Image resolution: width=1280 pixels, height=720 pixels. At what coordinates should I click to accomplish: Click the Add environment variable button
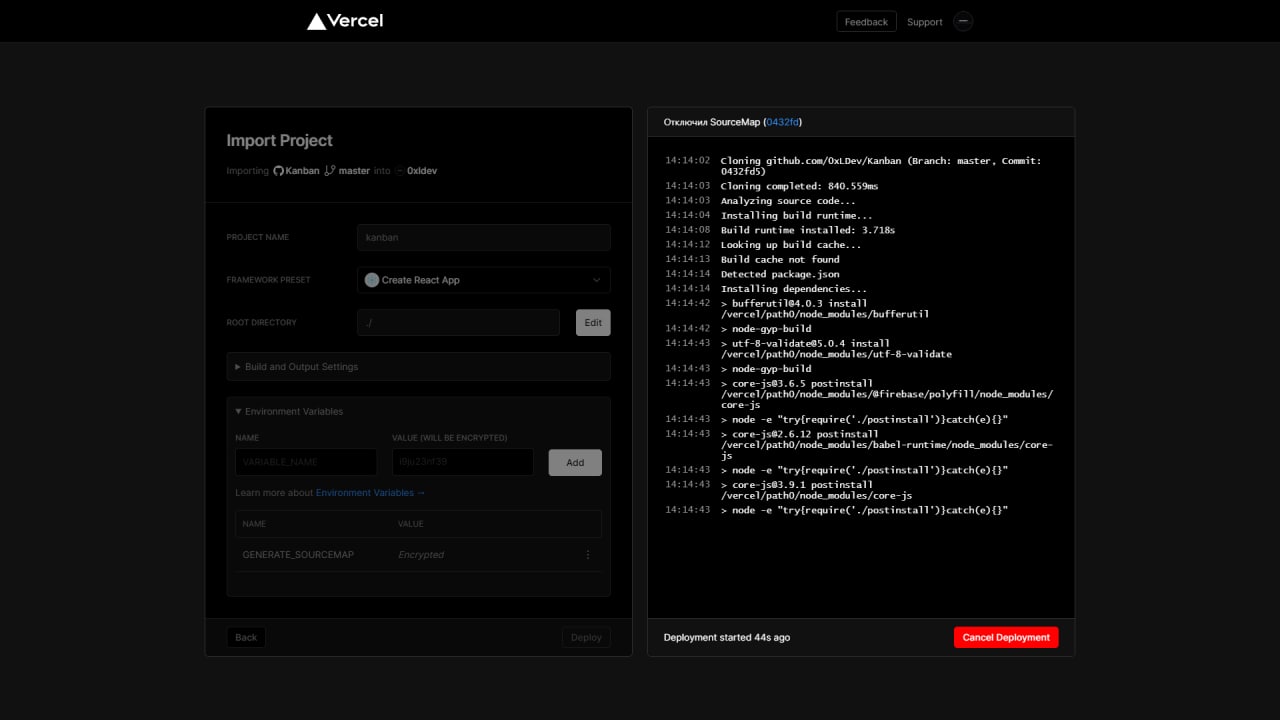click(x=575, y=462)
